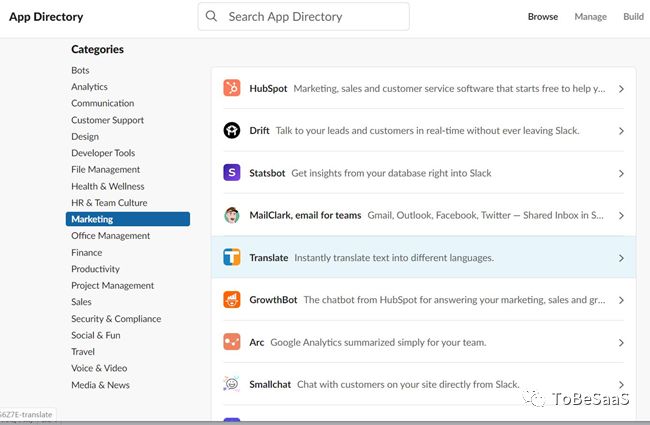
Task: Click the Statsbot app name
Action: (x=267, y=173)
